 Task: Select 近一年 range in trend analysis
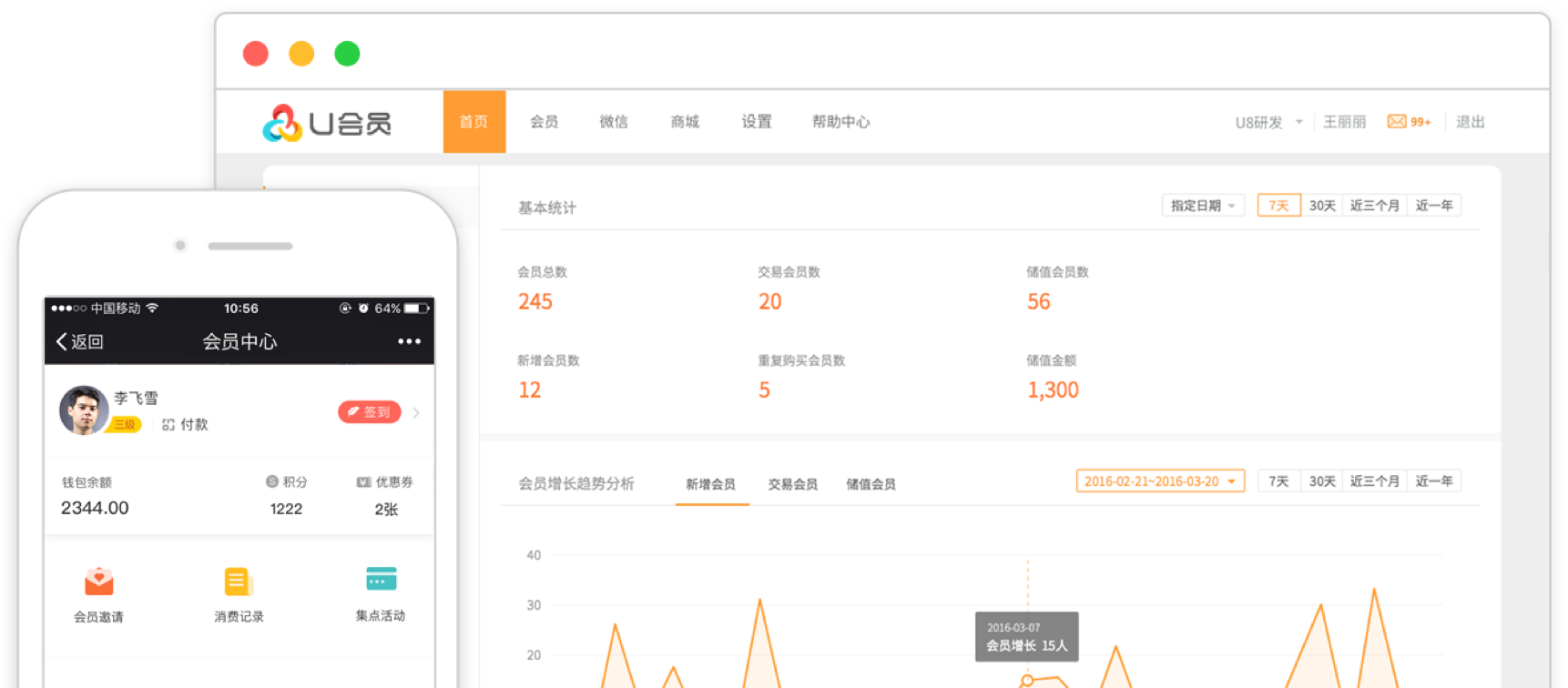(1433, 481)
